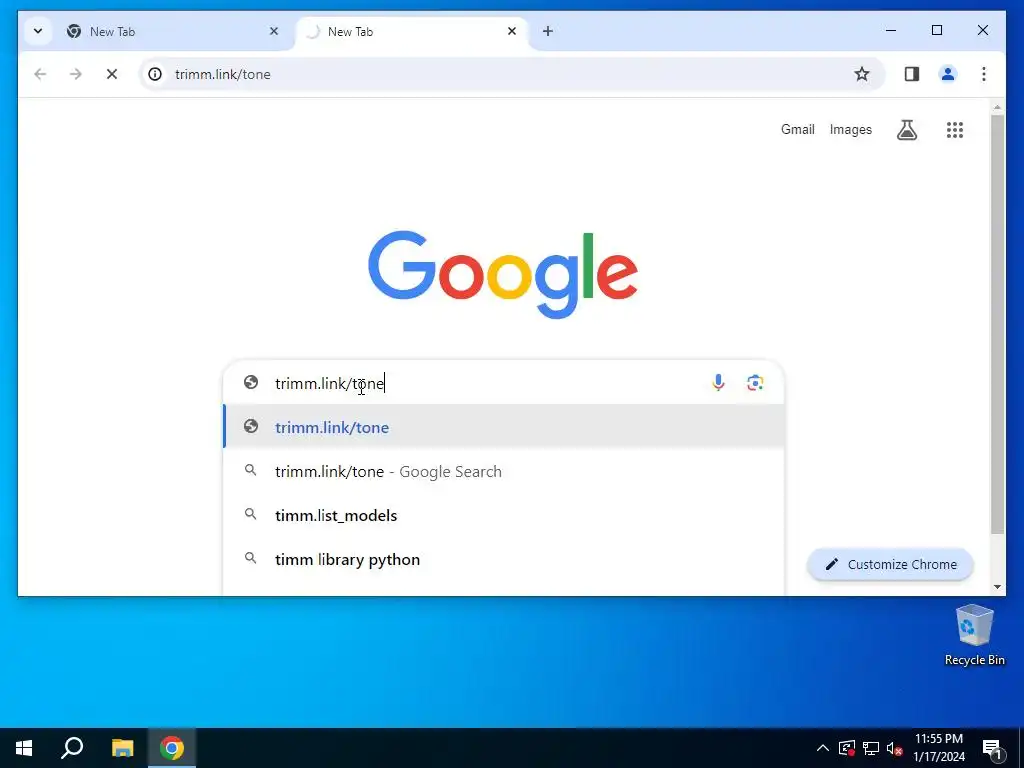
Task: Open Windows taskbar search
Action: (x=72, y=748)
